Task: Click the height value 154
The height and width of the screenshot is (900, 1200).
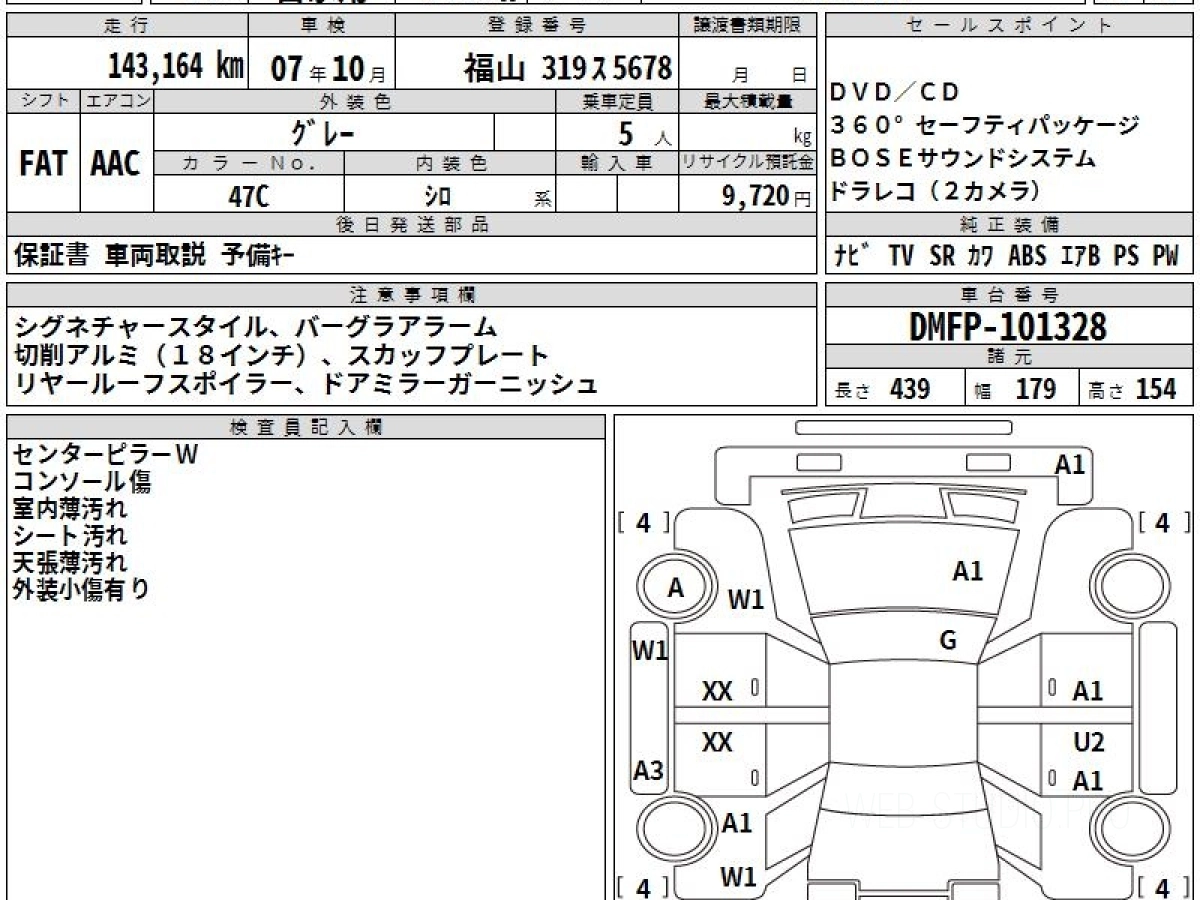Action: click(1156, 389)
